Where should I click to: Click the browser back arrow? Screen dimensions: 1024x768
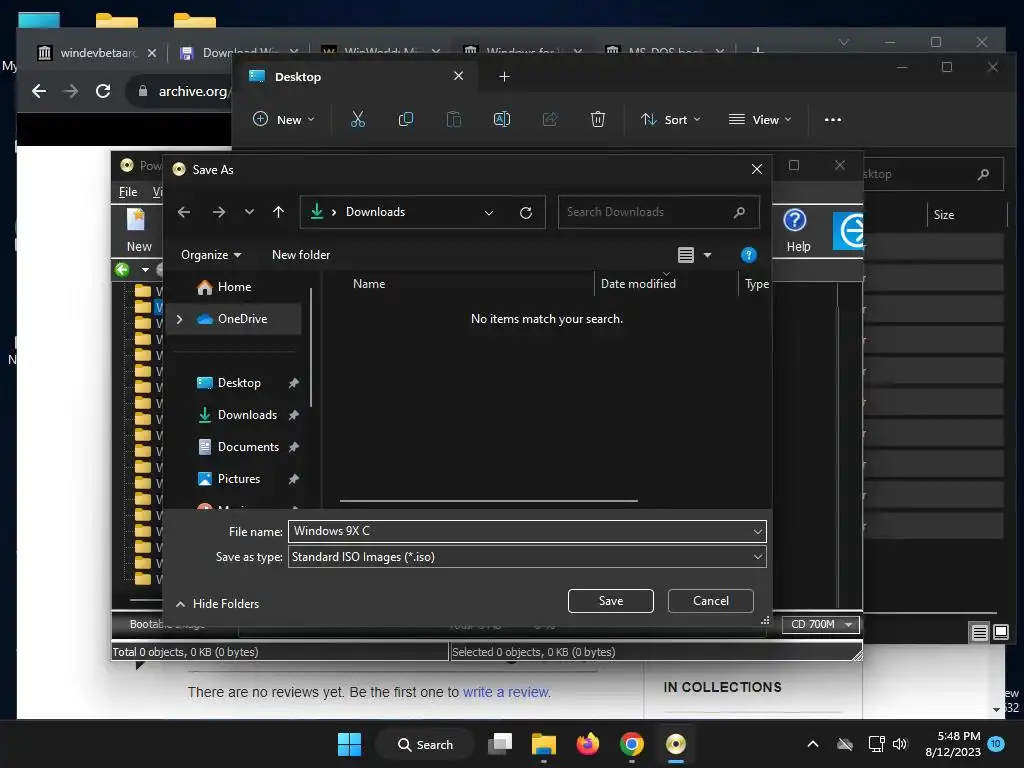tap(39, 91)
